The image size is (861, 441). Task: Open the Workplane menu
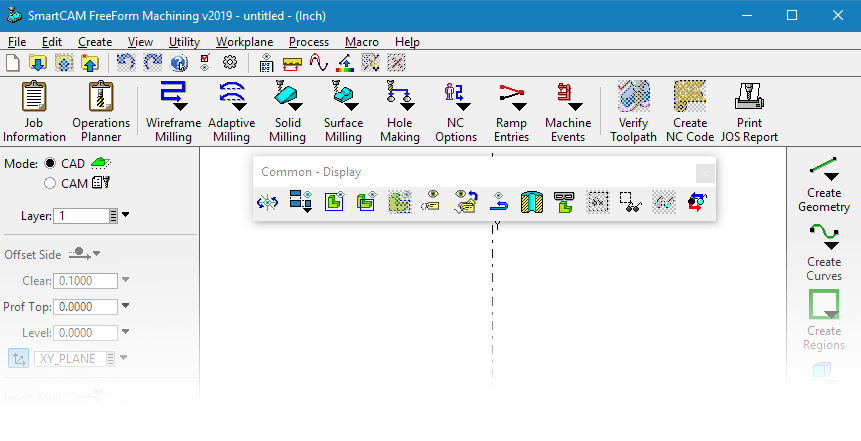244,42
